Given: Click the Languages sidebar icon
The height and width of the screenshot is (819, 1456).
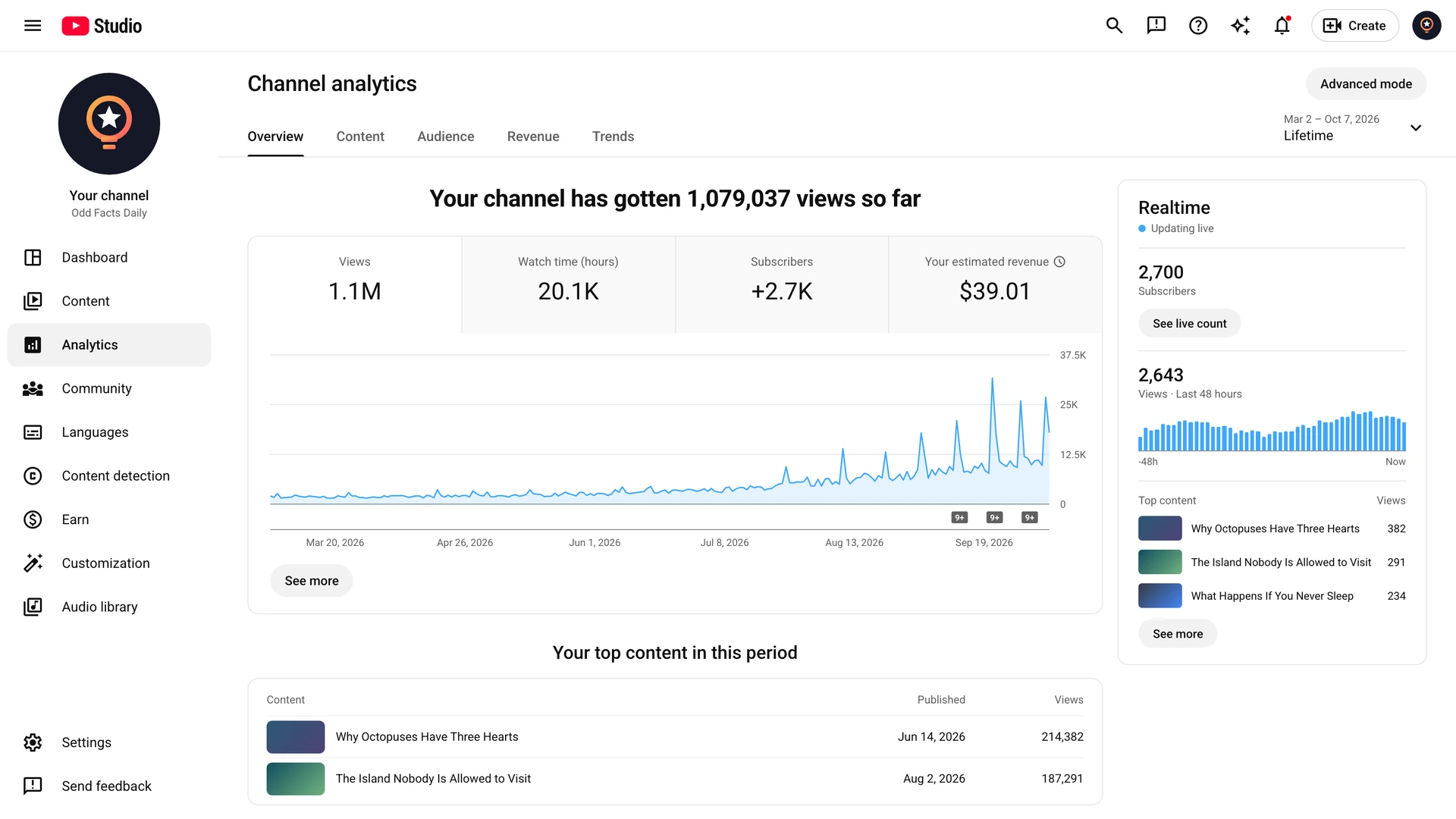Looking at the screenshot, I should (33, 432).
